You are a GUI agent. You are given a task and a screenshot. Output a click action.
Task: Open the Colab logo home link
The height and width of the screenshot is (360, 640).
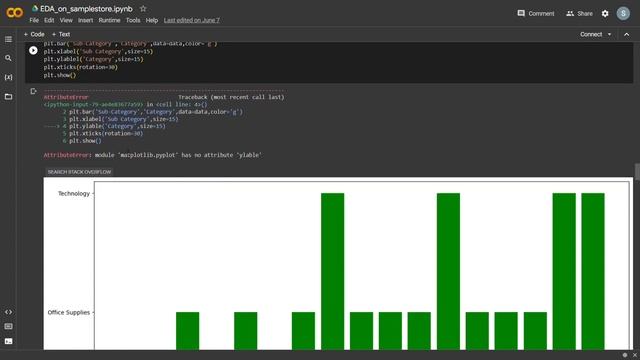pos(14,13)
